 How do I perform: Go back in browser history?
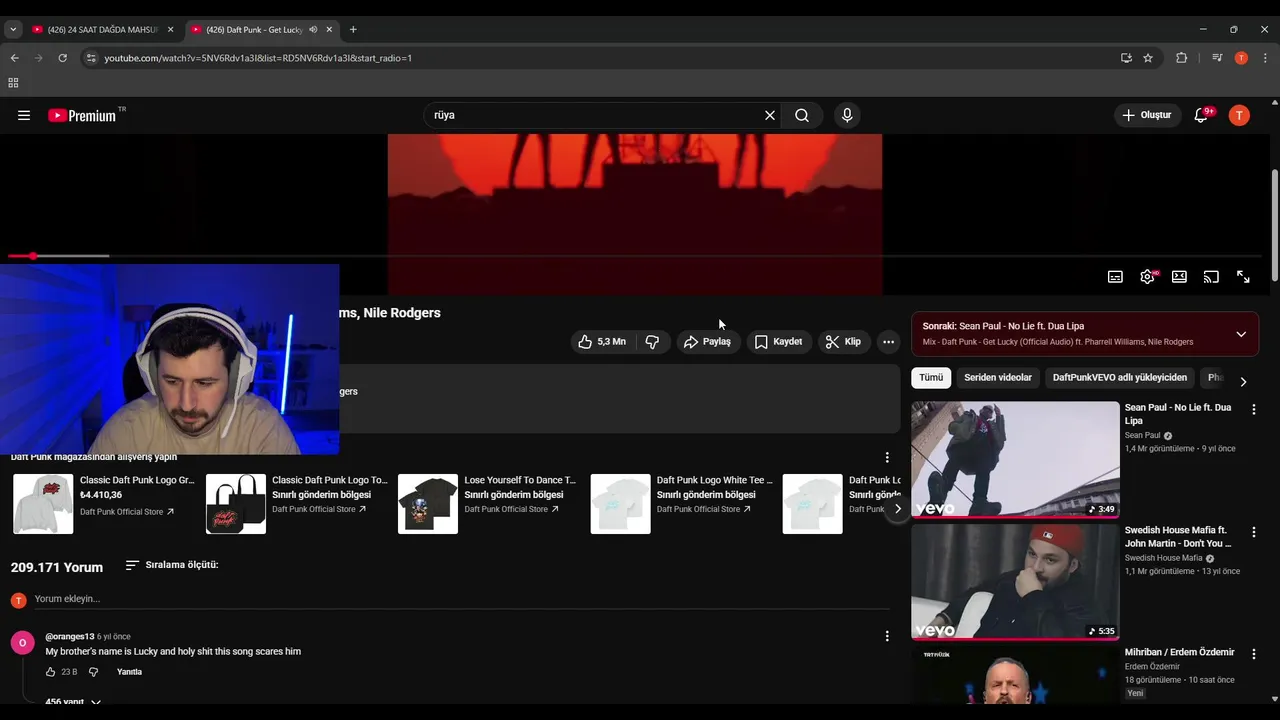pos(15,58)
